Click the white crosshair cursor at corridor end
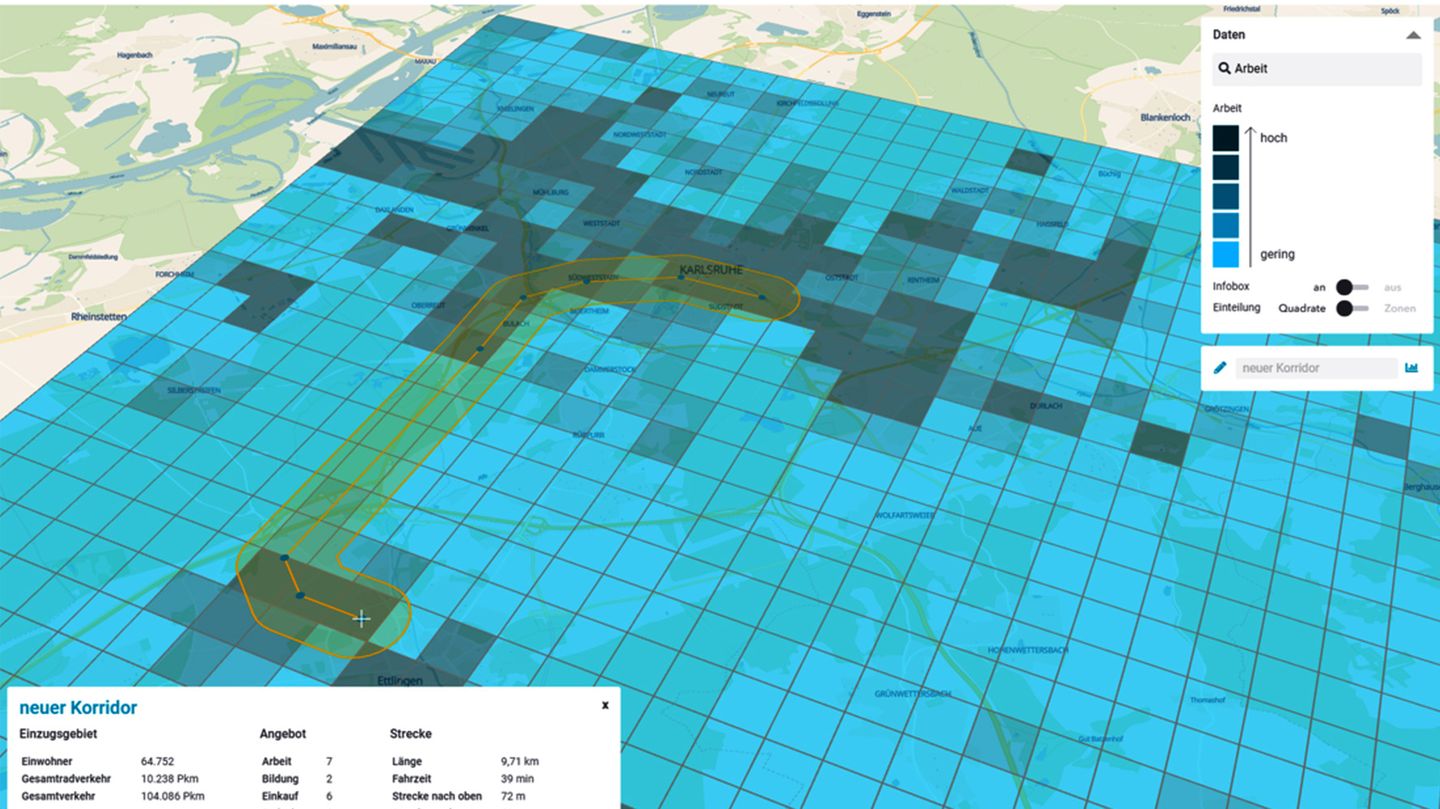Image resolution: width=1440 pixels, height=809 pixels. pos(361,619)
